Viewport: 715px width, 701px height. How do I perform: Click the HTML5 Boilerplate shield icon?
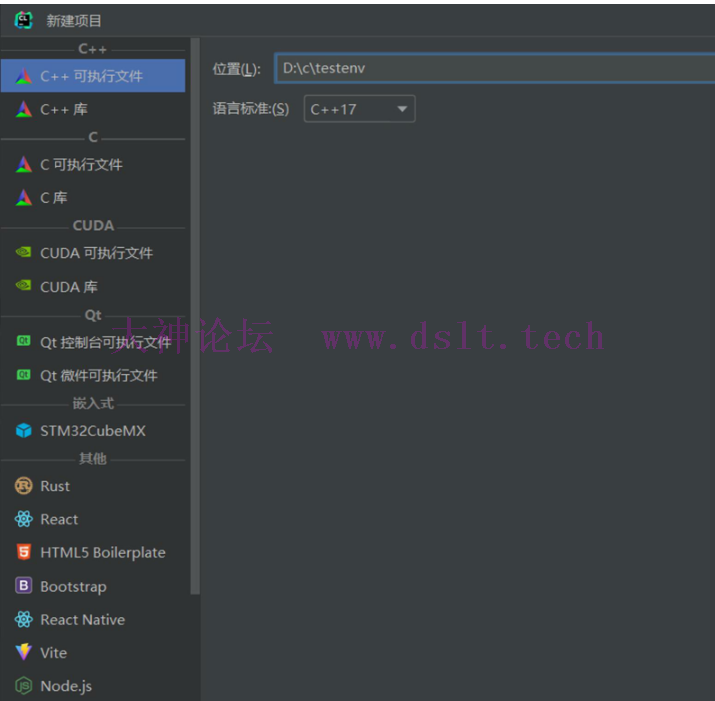coord(24,552)
